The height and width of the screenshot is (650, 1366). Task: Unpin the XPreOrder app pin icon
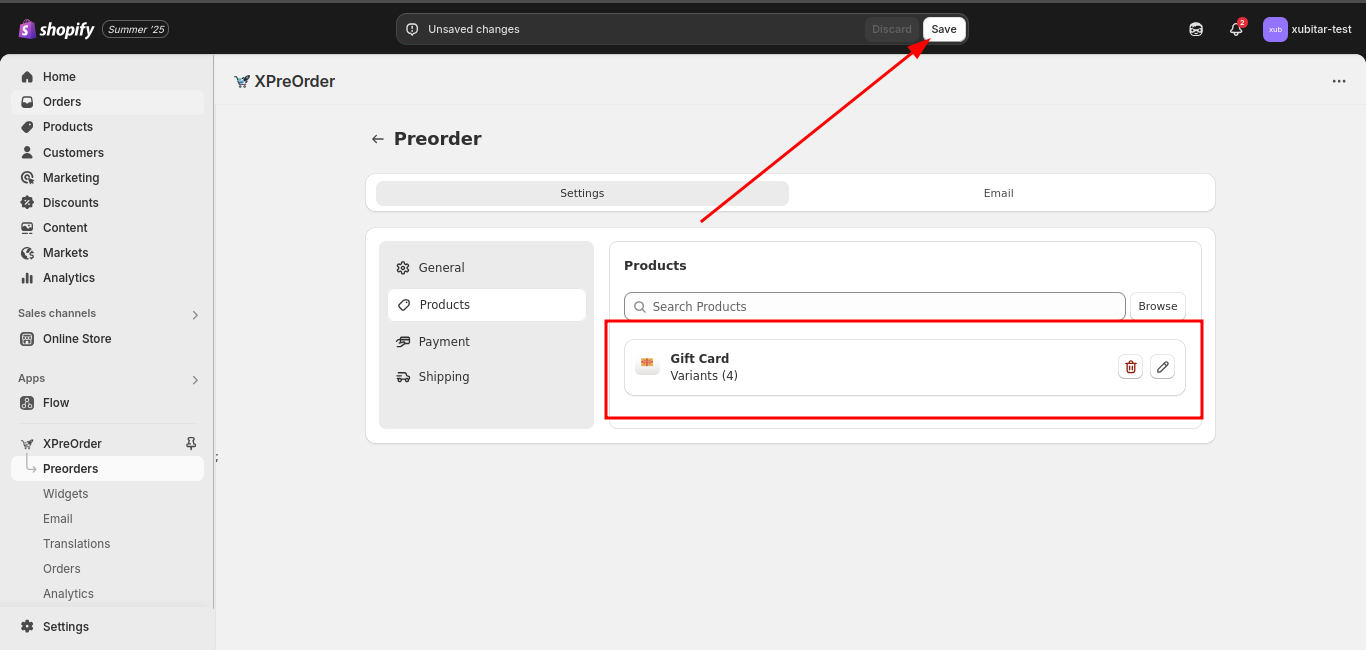pos(192,443)
